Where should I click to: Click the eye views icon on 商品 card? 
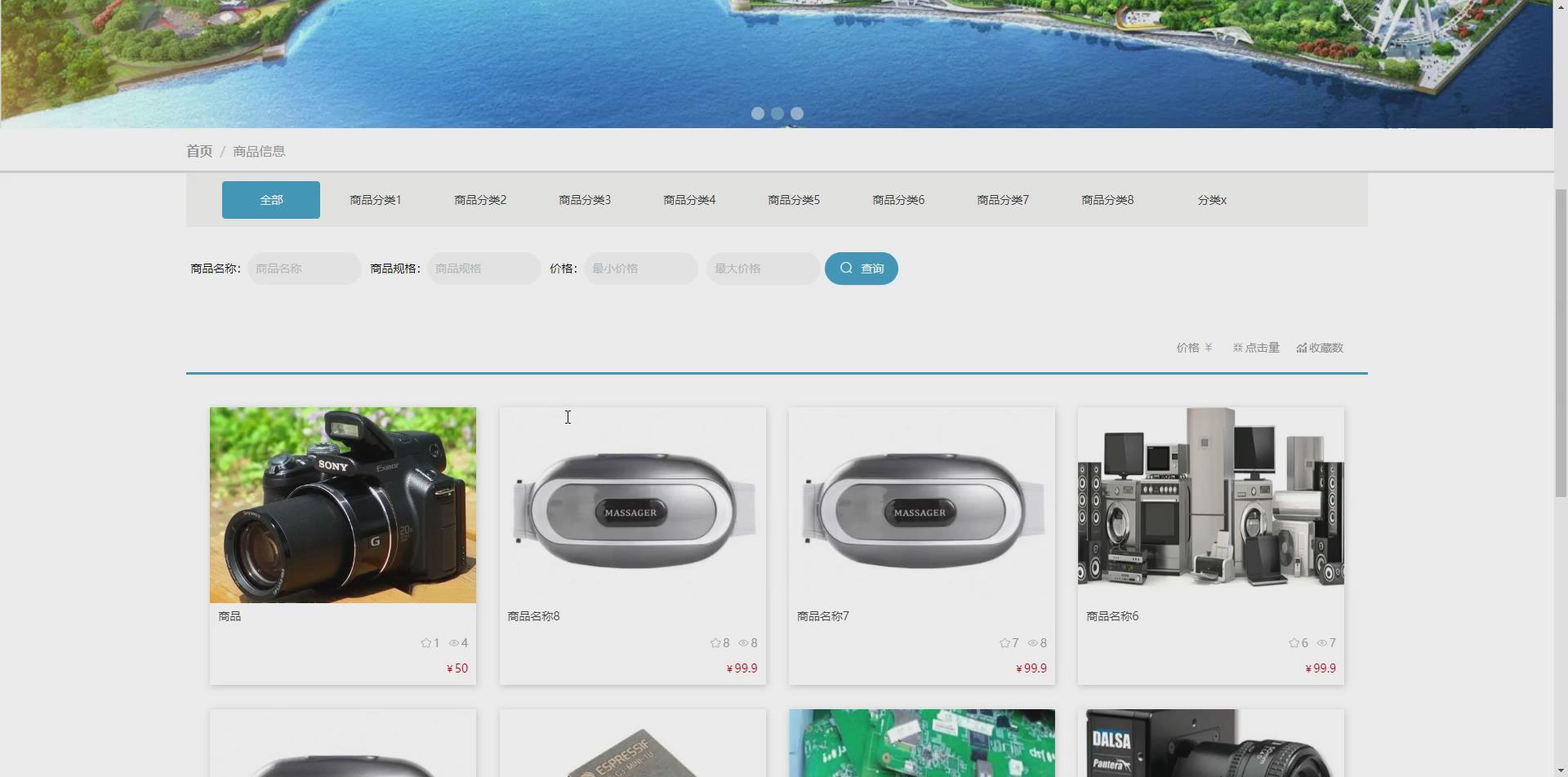coord(454,643)
